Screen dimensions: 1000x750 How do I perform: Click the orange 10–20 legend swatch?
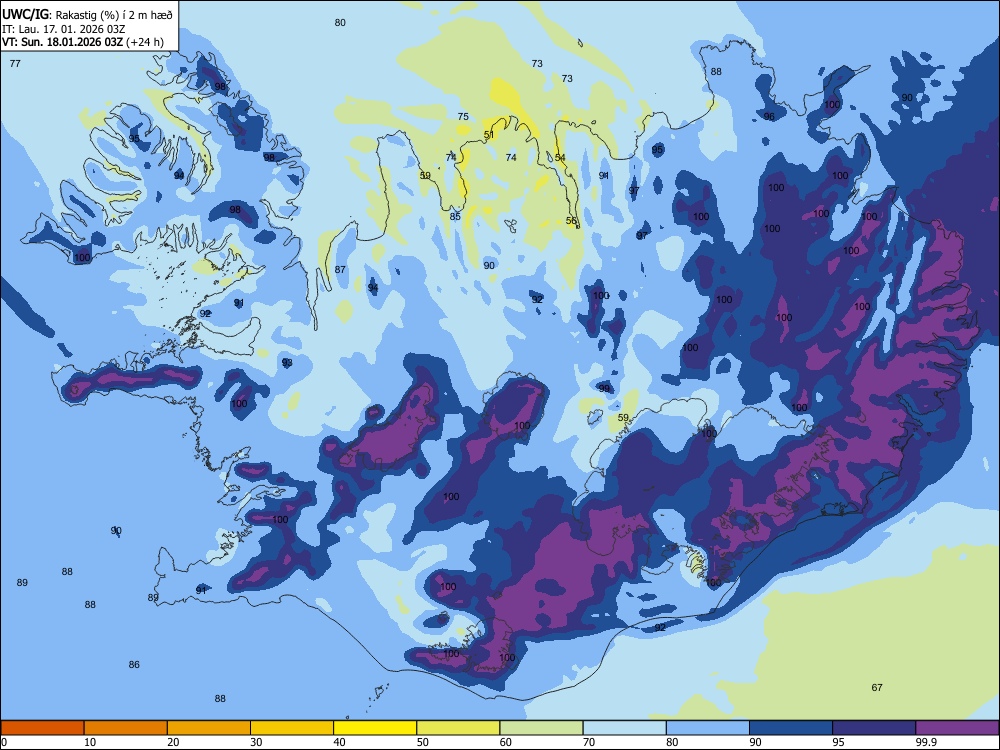point(126,728)
